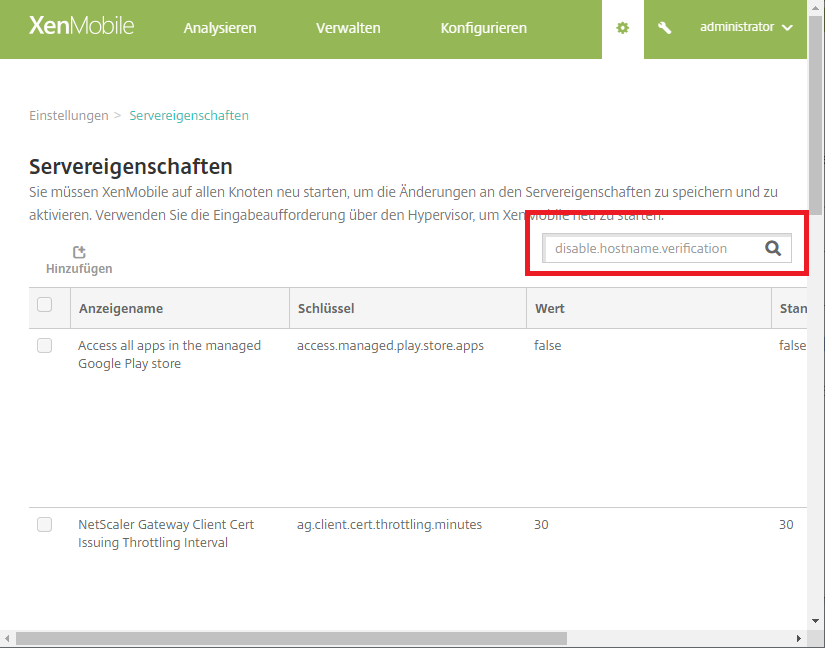Click the search magnifier icon
The height and width of the screenshot is (648, 825).
773,249
